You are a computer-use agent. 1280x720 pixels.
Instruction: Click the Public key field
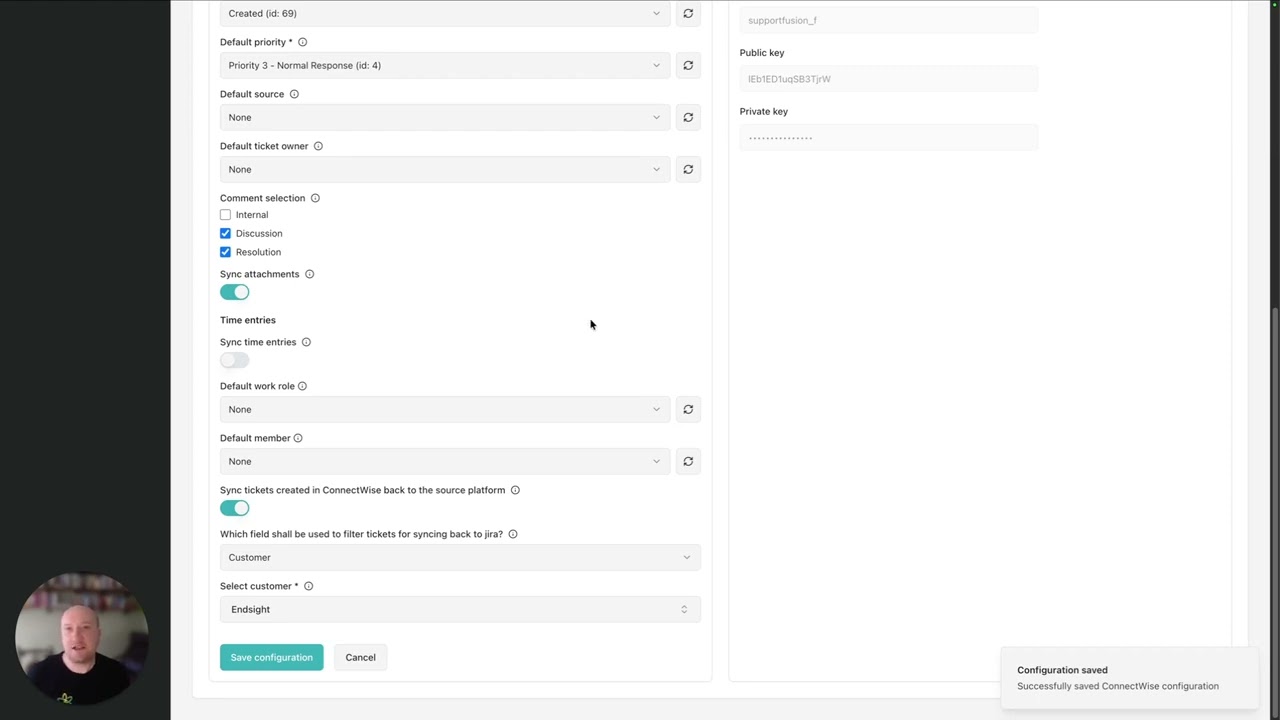click(x=889, y=79)
